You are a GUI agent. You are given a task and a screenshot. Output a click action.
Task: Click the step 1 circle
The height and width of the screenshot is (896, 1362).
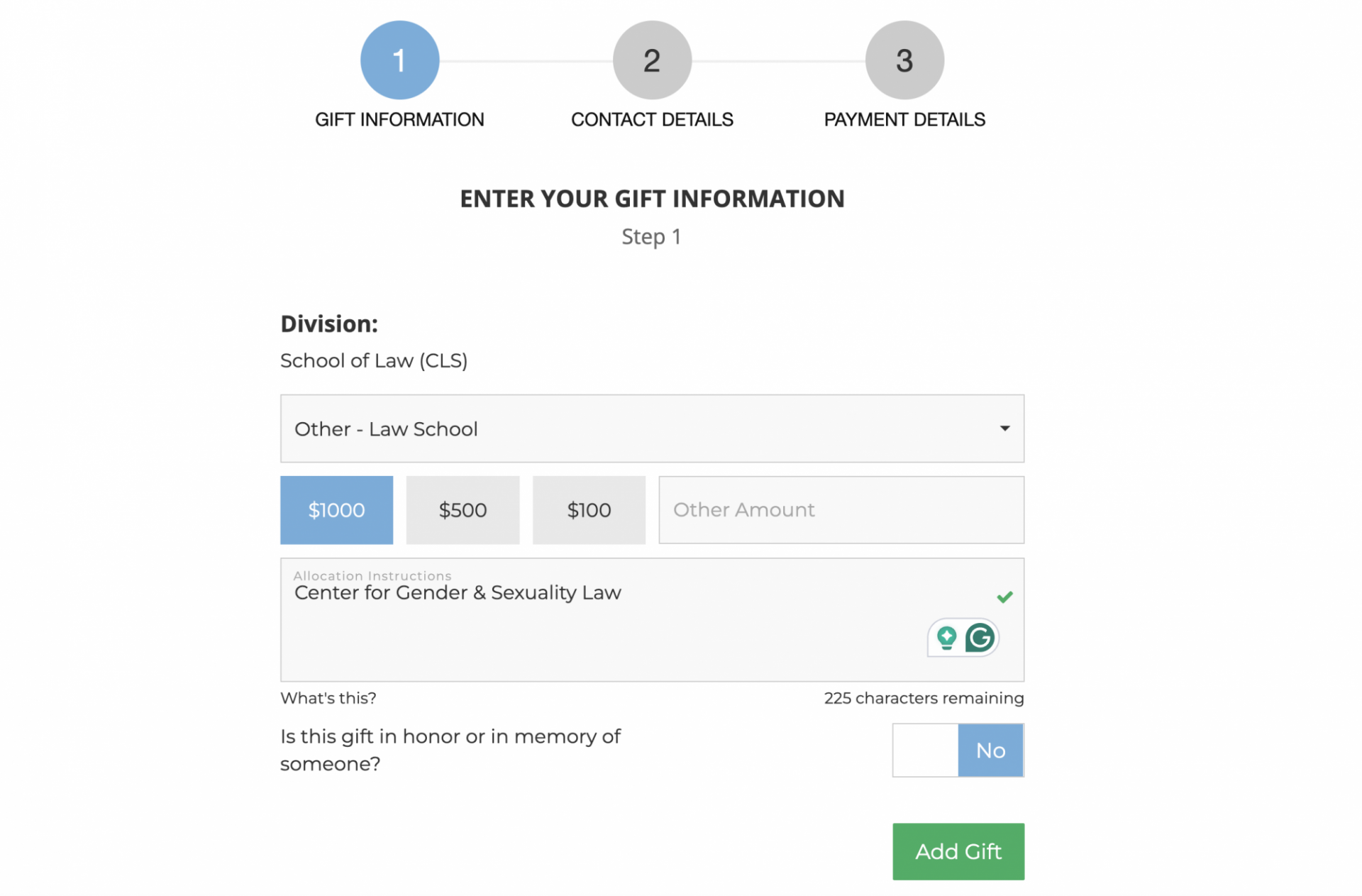tap(399, 60)
